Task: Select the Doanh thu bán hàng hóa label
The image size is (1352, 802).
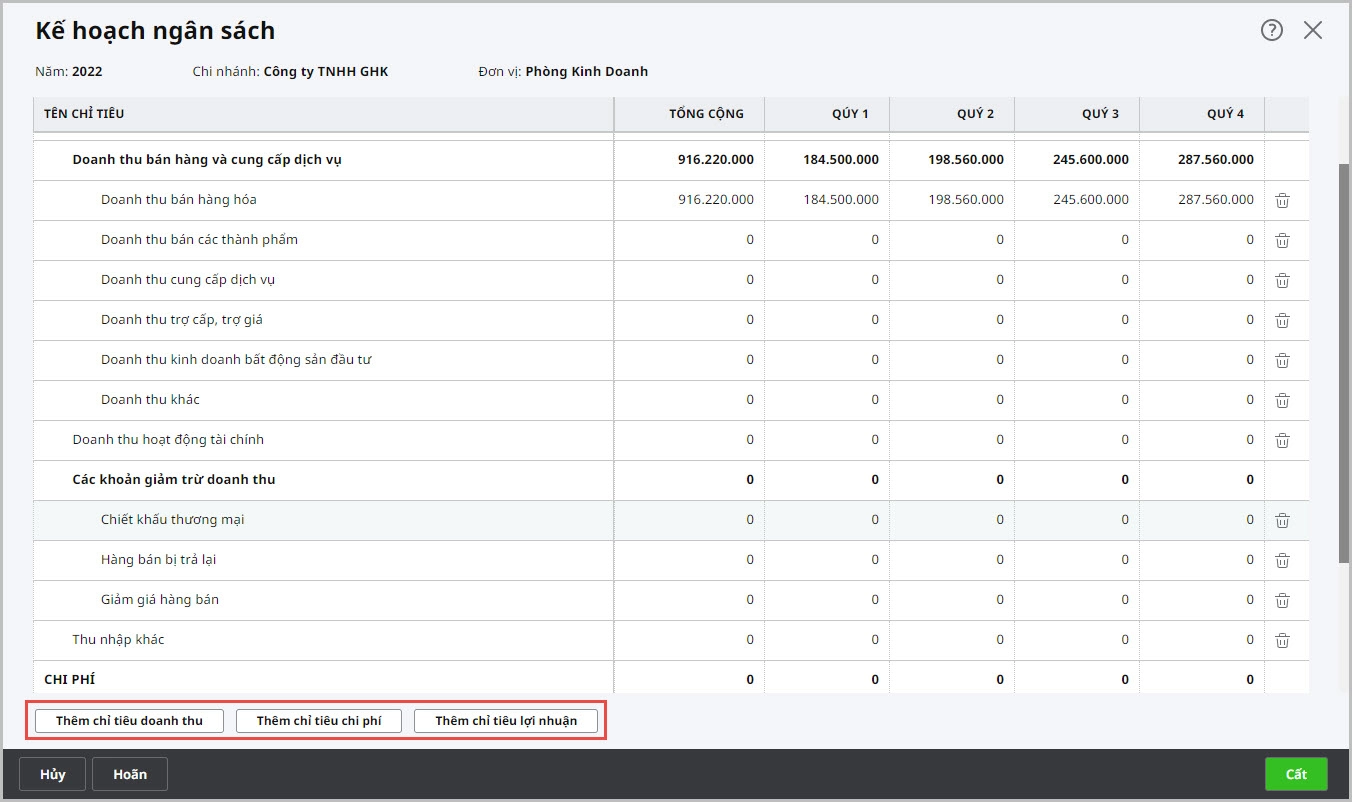Action: pyautogui.click(x=179, y=200)
